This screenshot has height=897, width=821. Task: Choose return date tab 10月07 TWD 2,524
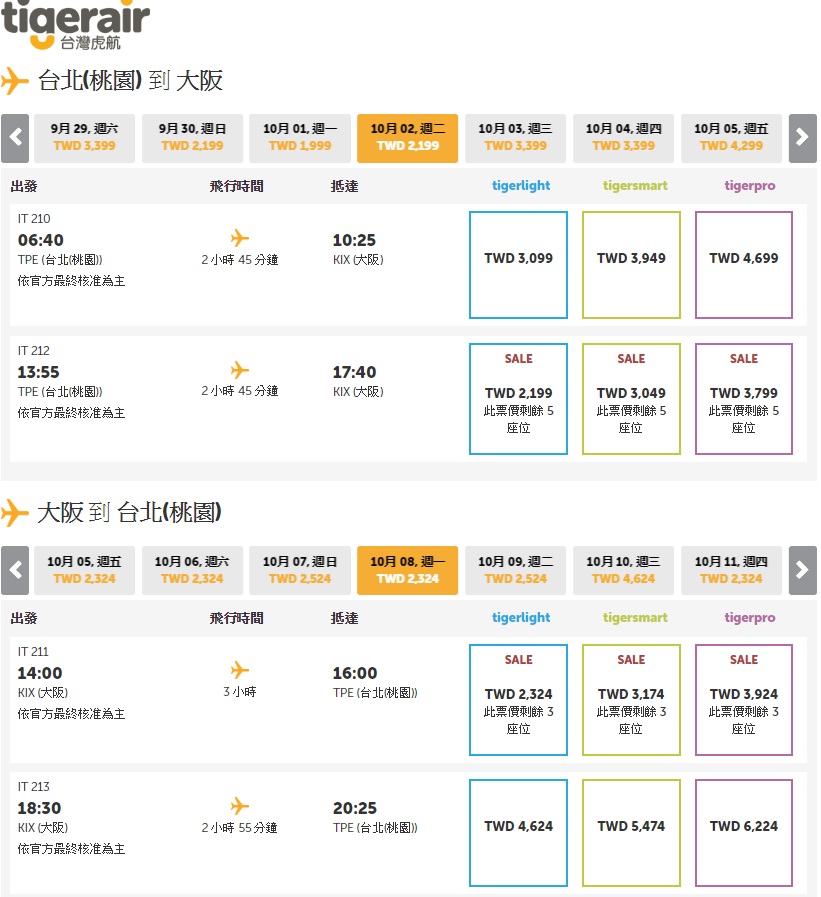300,570
